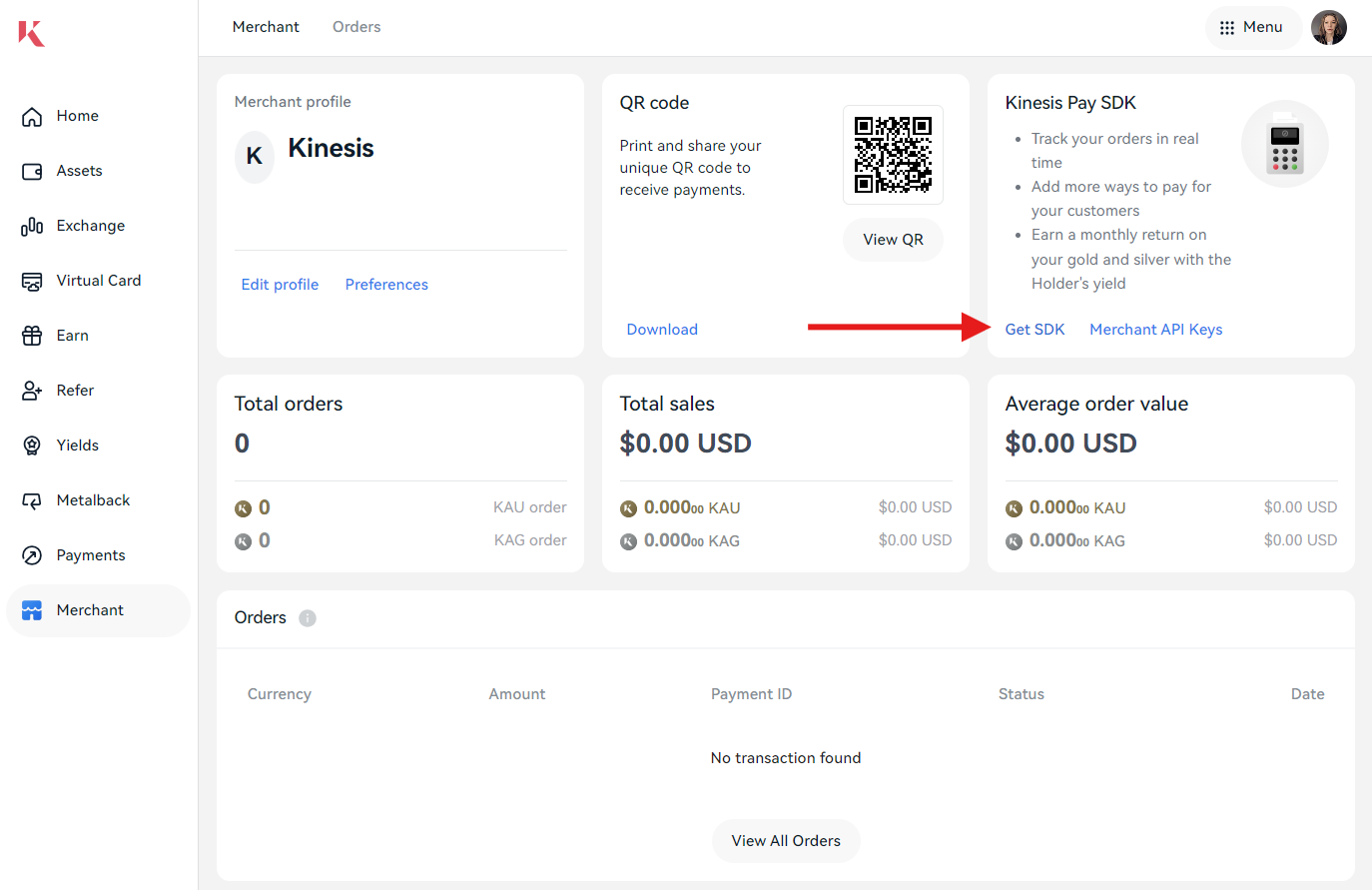The height and width of the screenshot is (890, 1372).
Task: Click the No transaction found message
Action: click(x=786, y=758)
